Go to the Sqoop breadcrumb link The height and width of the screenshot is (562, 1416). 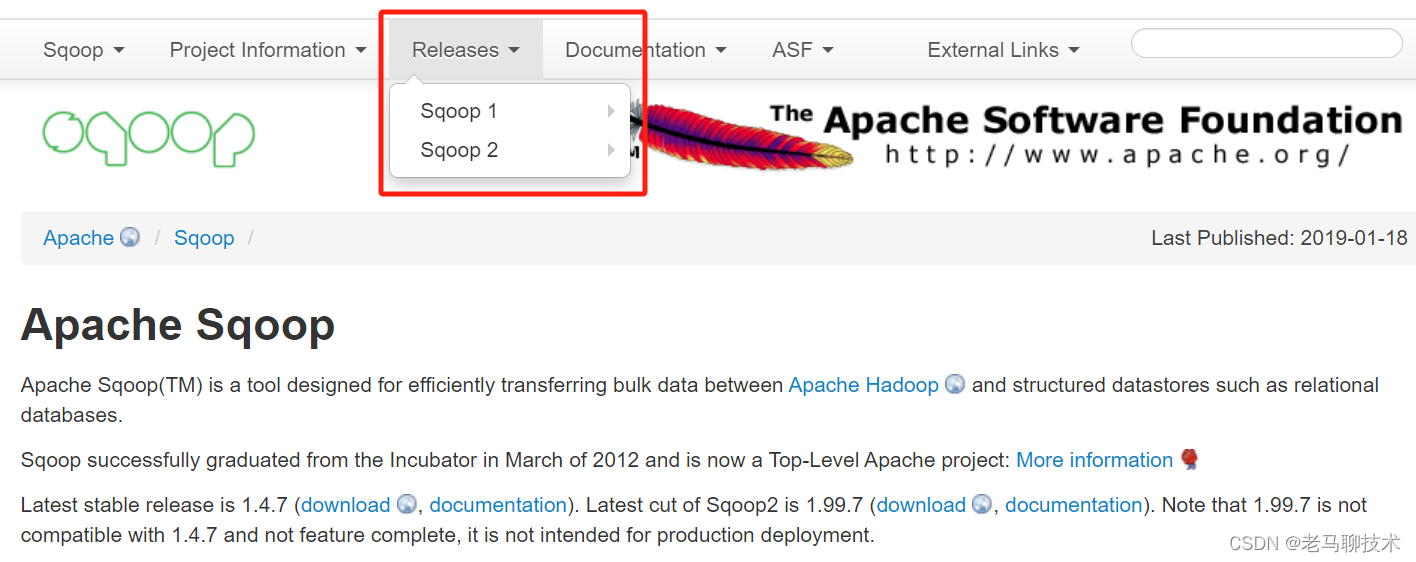204,238
